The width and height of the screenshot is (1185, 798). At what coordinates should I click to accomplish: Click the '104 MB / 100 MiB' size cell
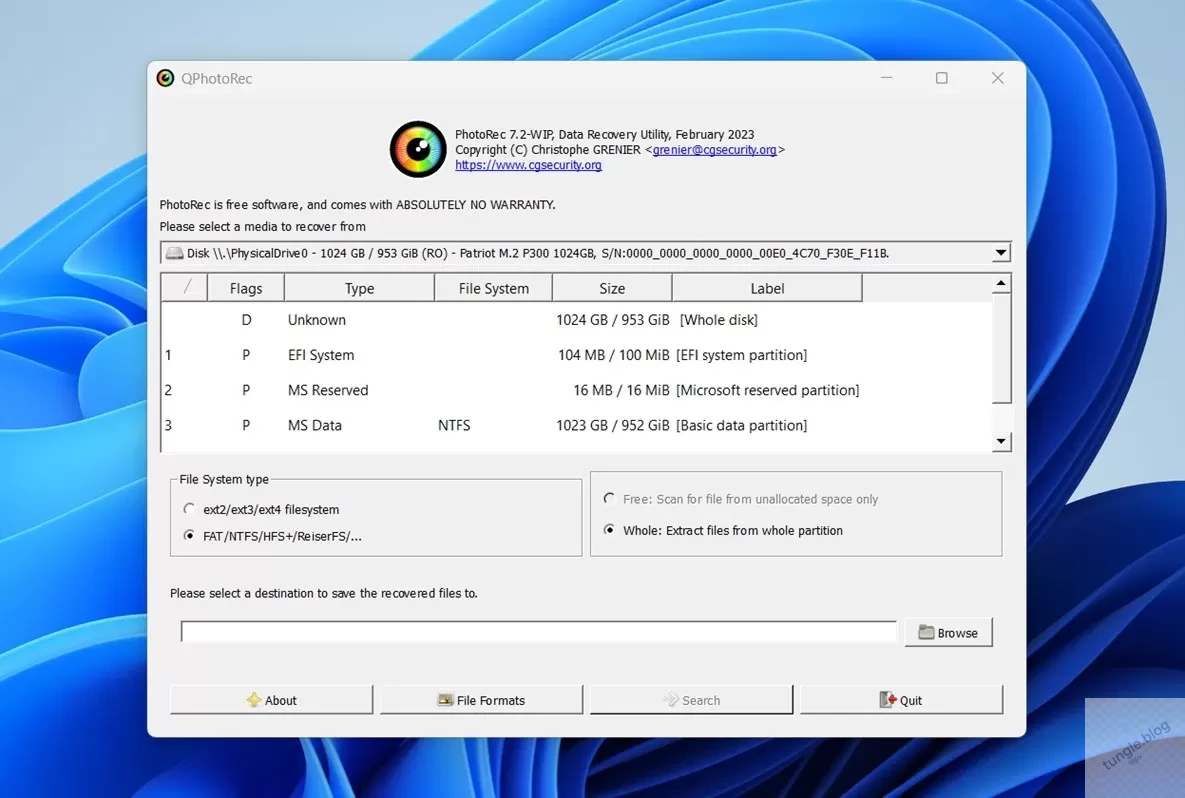pyautogui.click(x=614, y=354)
